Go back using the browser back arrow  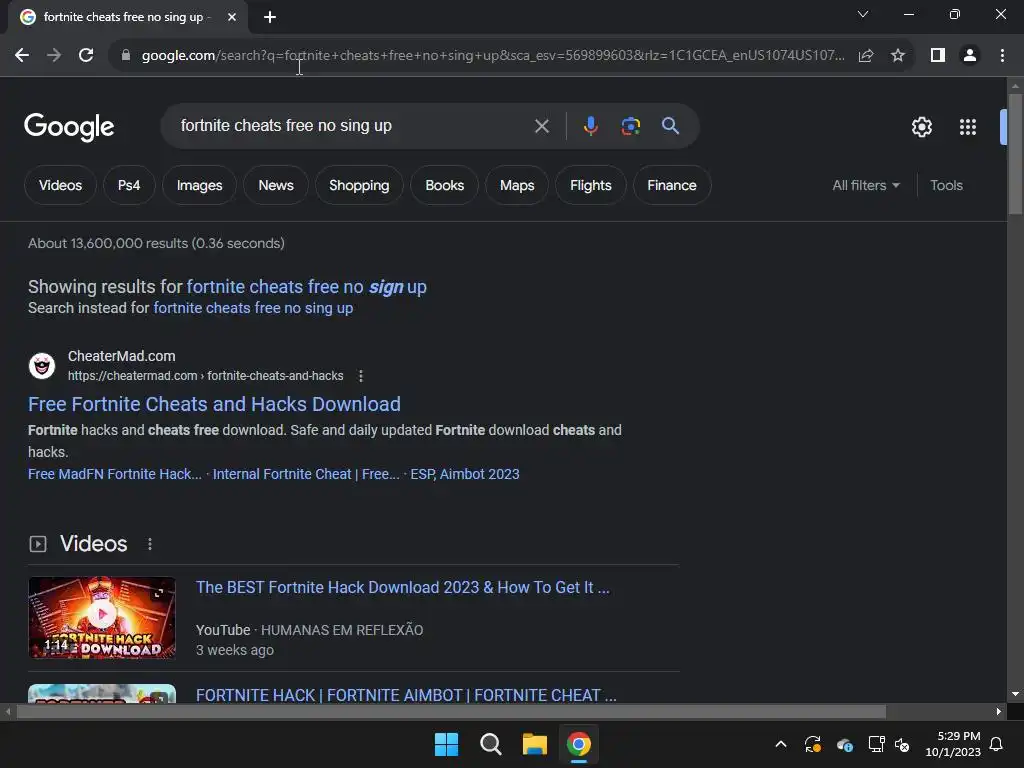click(x=22, y=56)
